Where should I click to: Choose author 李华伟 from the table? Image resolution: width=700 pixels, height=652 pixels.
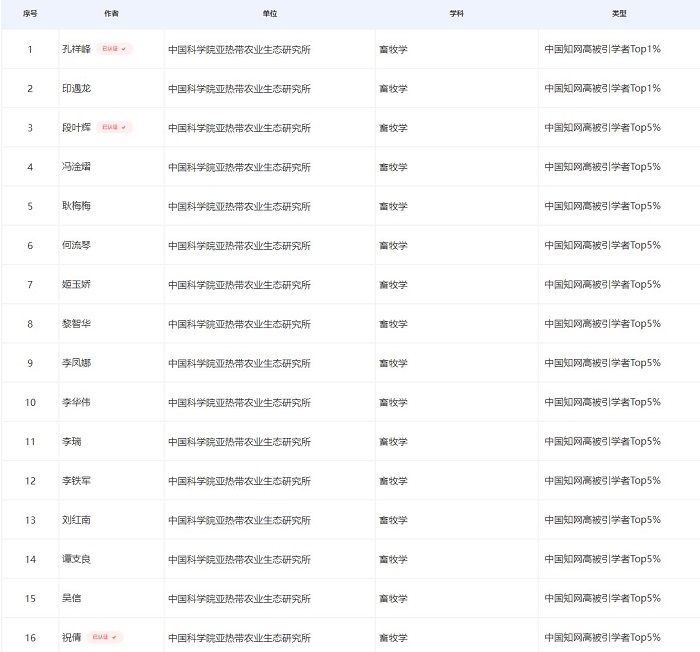[76, 402]
